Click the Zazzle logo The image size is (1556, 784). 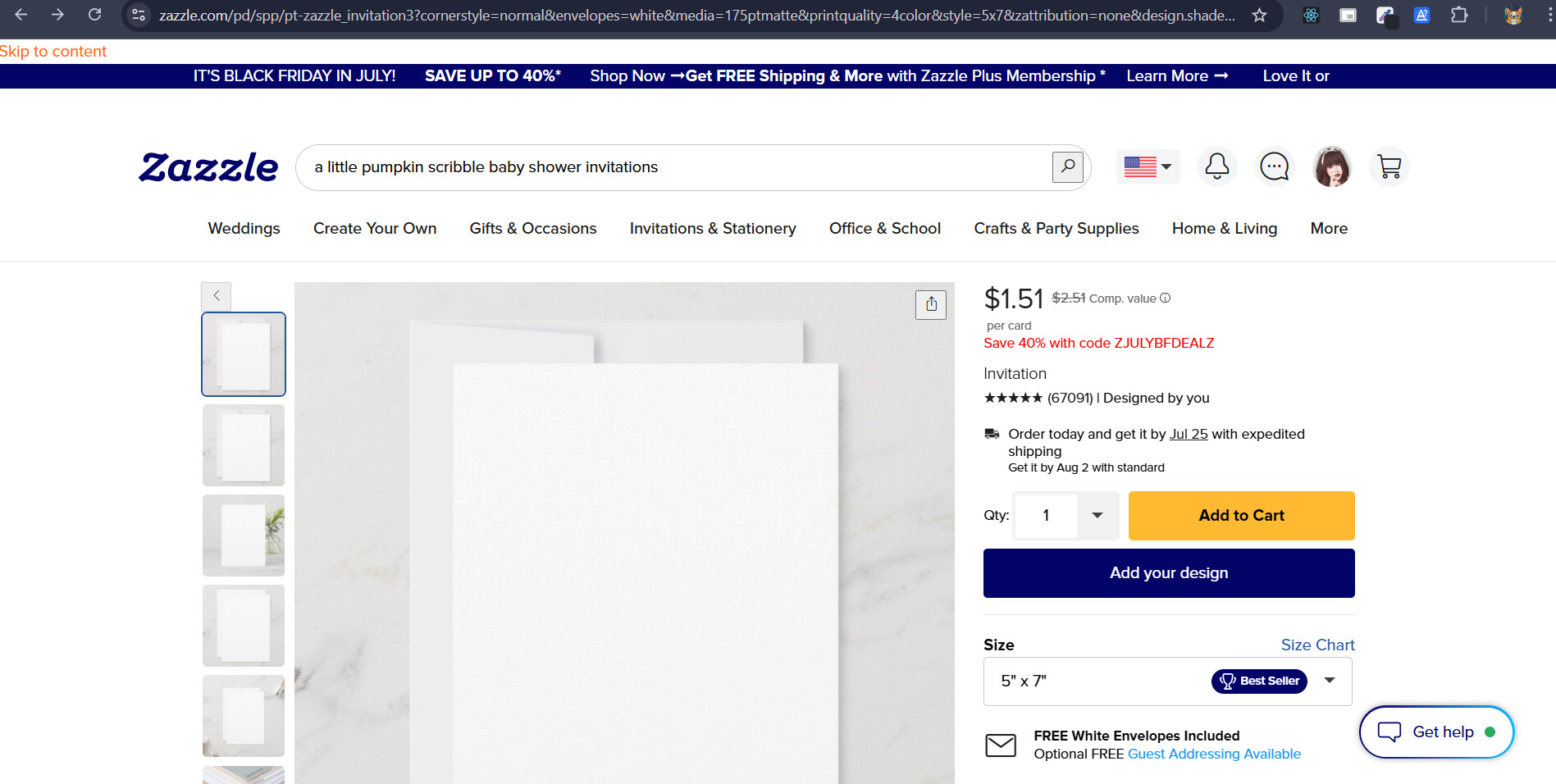[x=209, y=167]
